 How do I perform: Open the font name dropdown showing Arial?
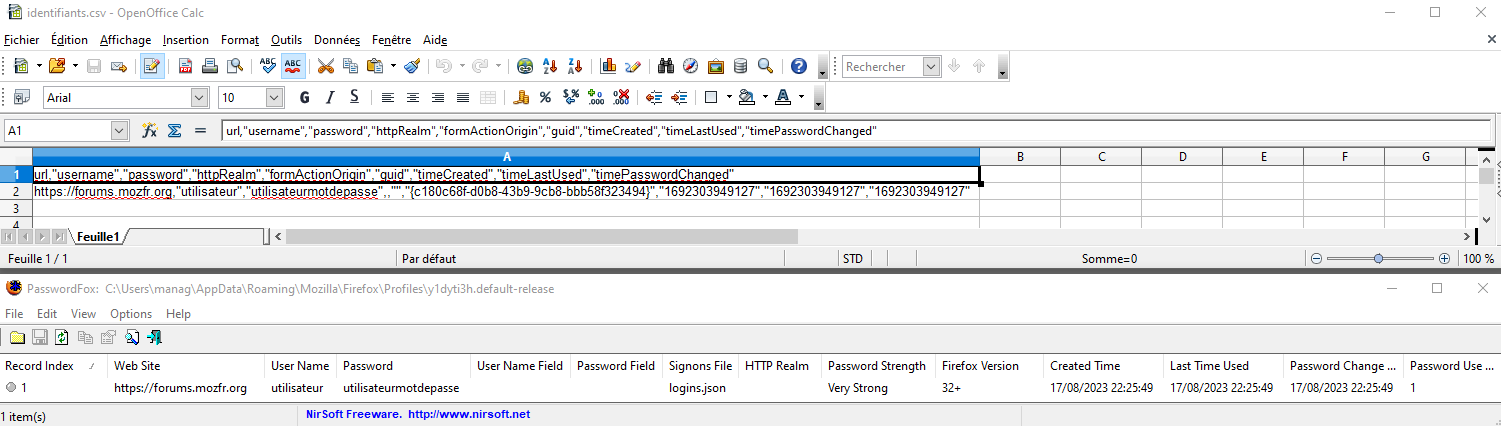[x=199, y=97]
